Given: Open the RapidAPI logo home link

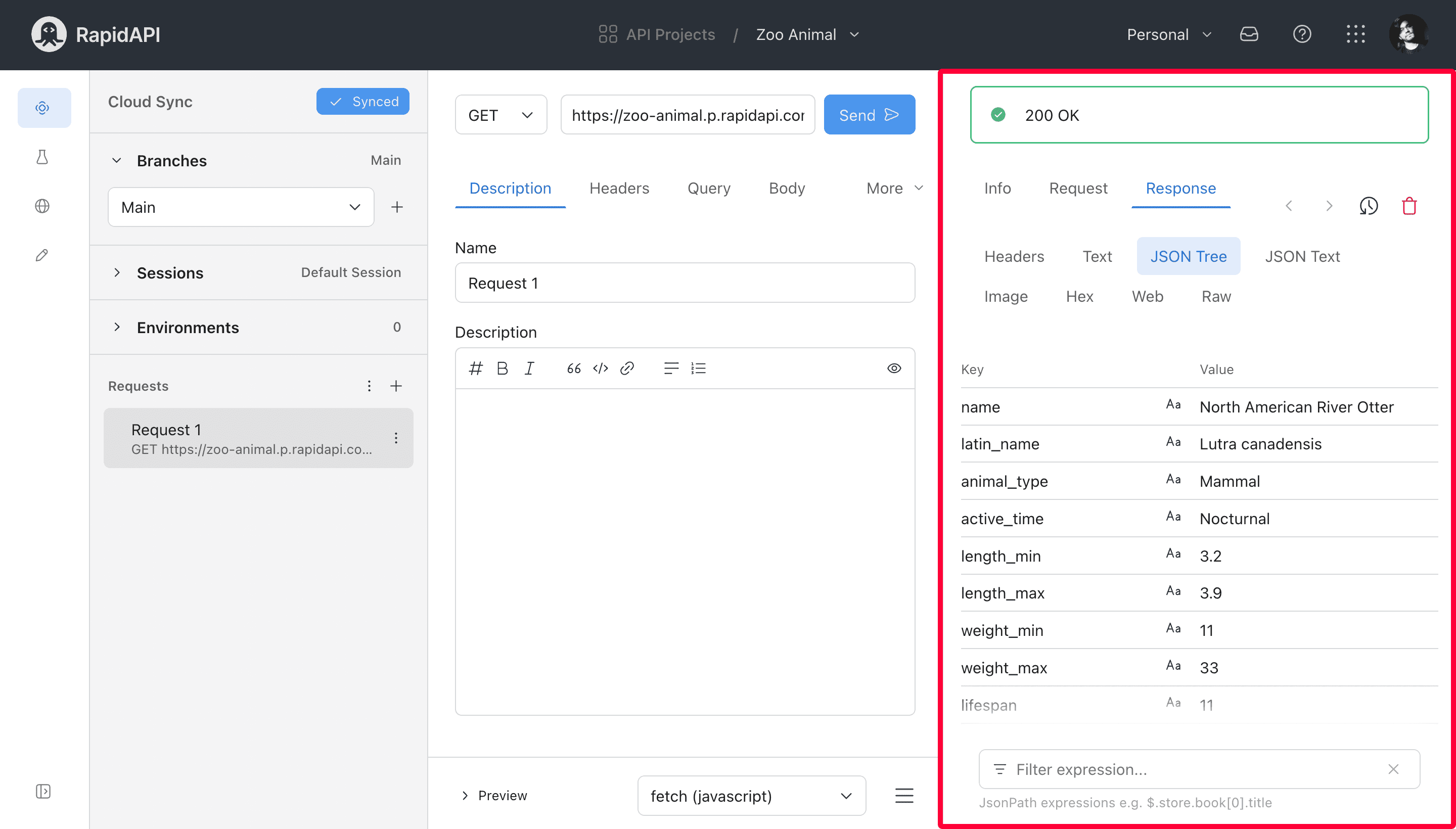Looking at the screenshot, I should tap(95, 35).
